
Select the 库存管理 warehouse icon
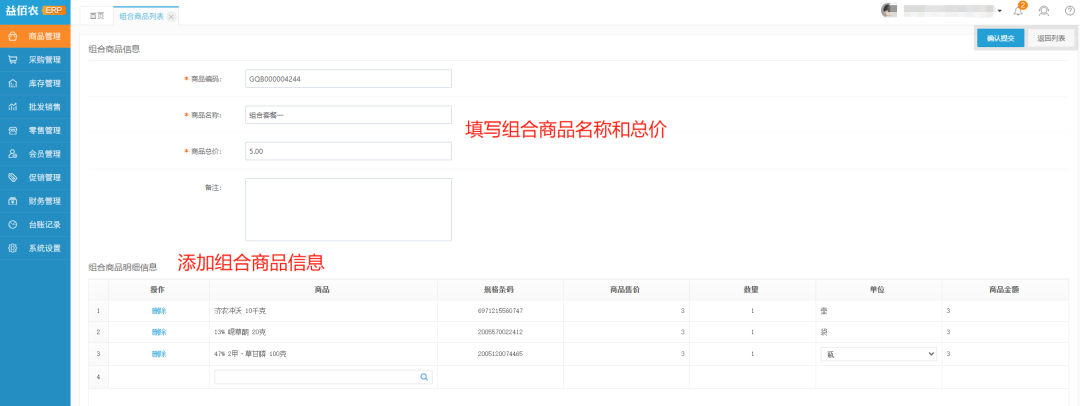click(13, 83)
